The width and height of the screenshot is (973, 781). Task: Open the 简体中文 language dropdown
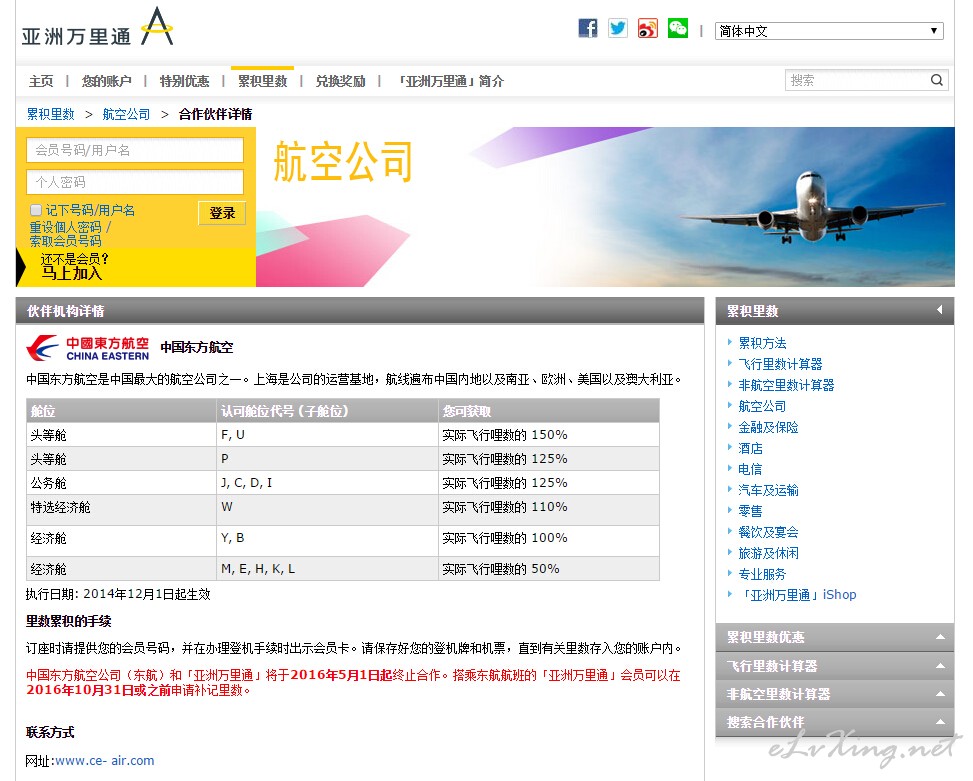tap(829, 31)
